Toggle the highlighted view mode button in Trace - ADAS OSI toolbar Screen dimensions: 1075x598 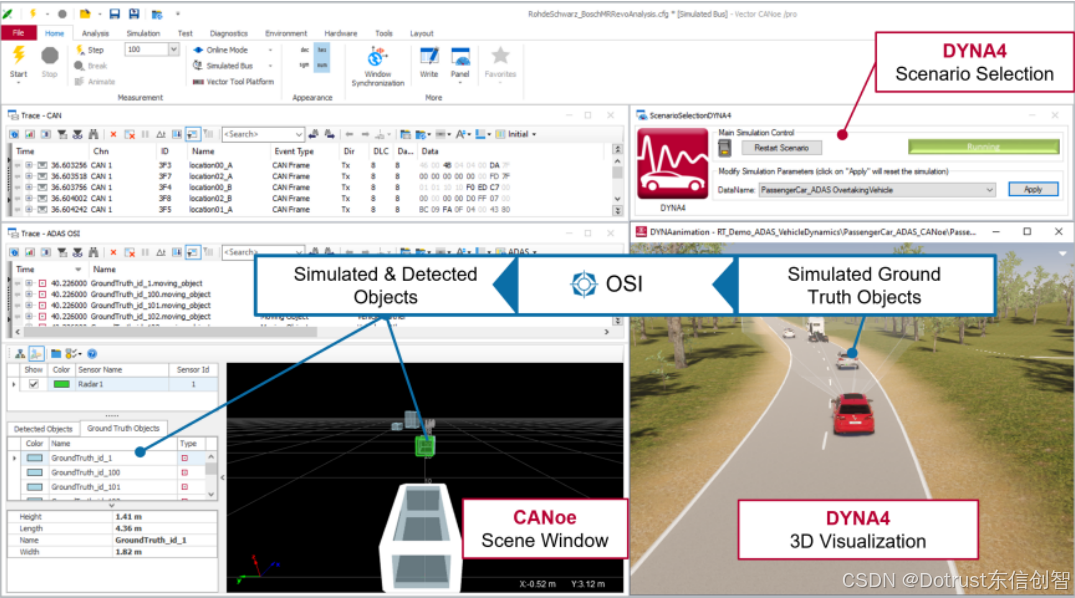(193, 252)
